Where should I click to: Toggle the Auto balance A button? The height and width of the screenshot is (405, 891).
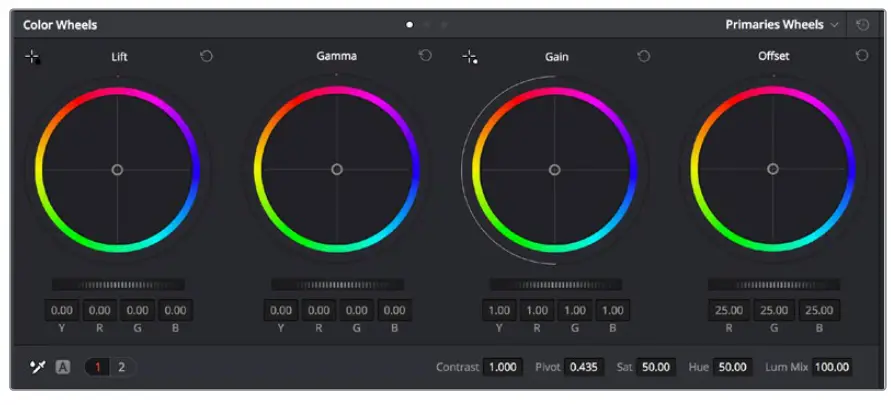pos(63,367)
